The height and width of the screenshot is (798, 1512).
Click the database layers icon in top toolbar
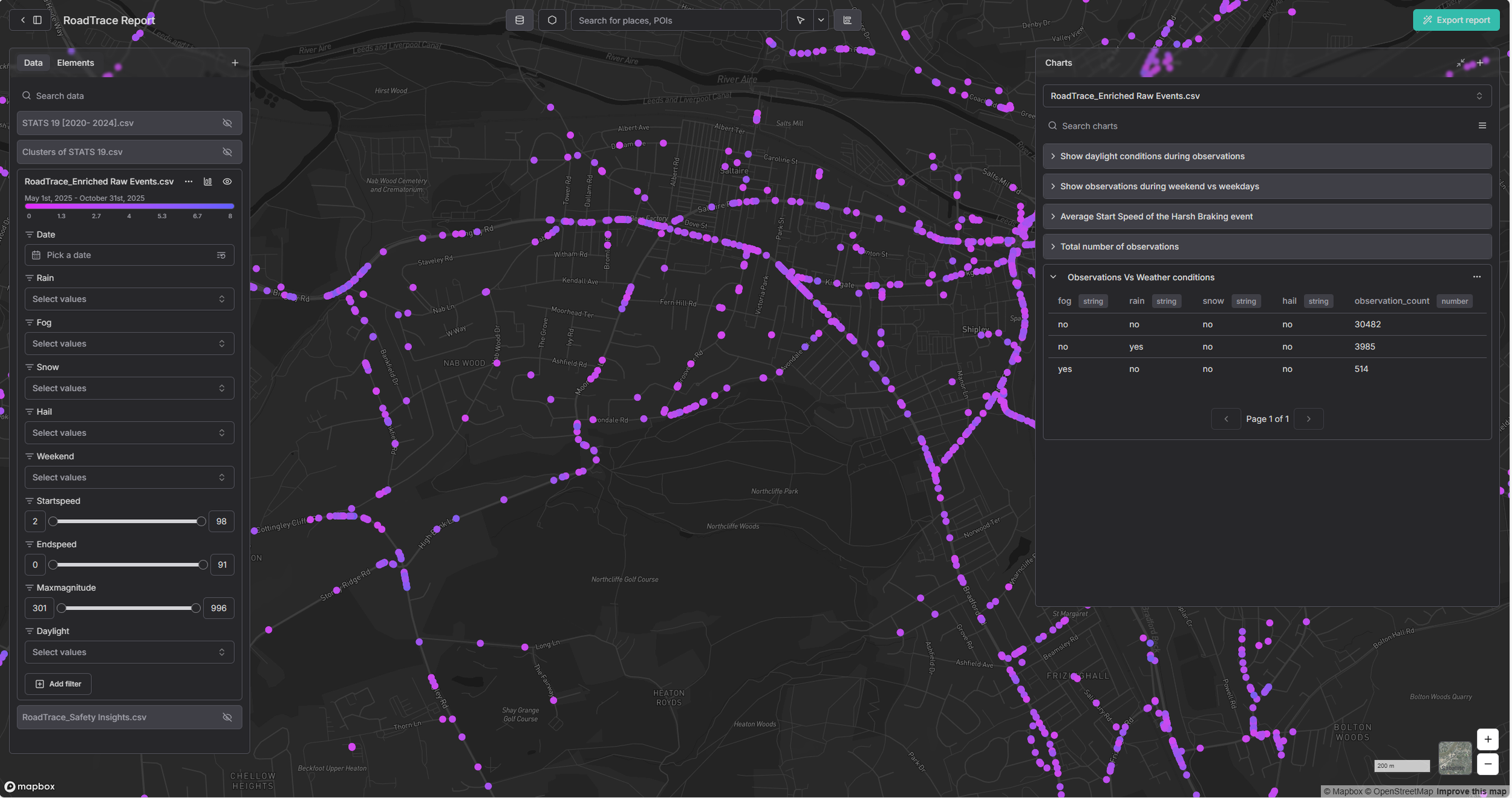(519, 20)
